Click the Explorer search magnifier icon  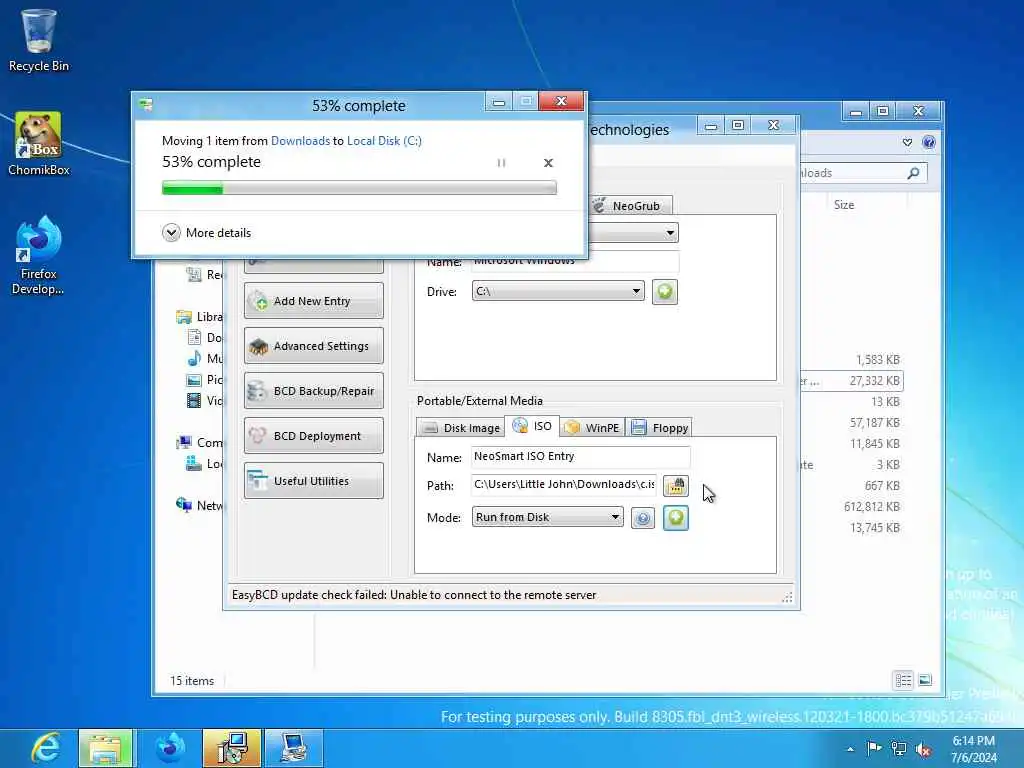point(914,173)
